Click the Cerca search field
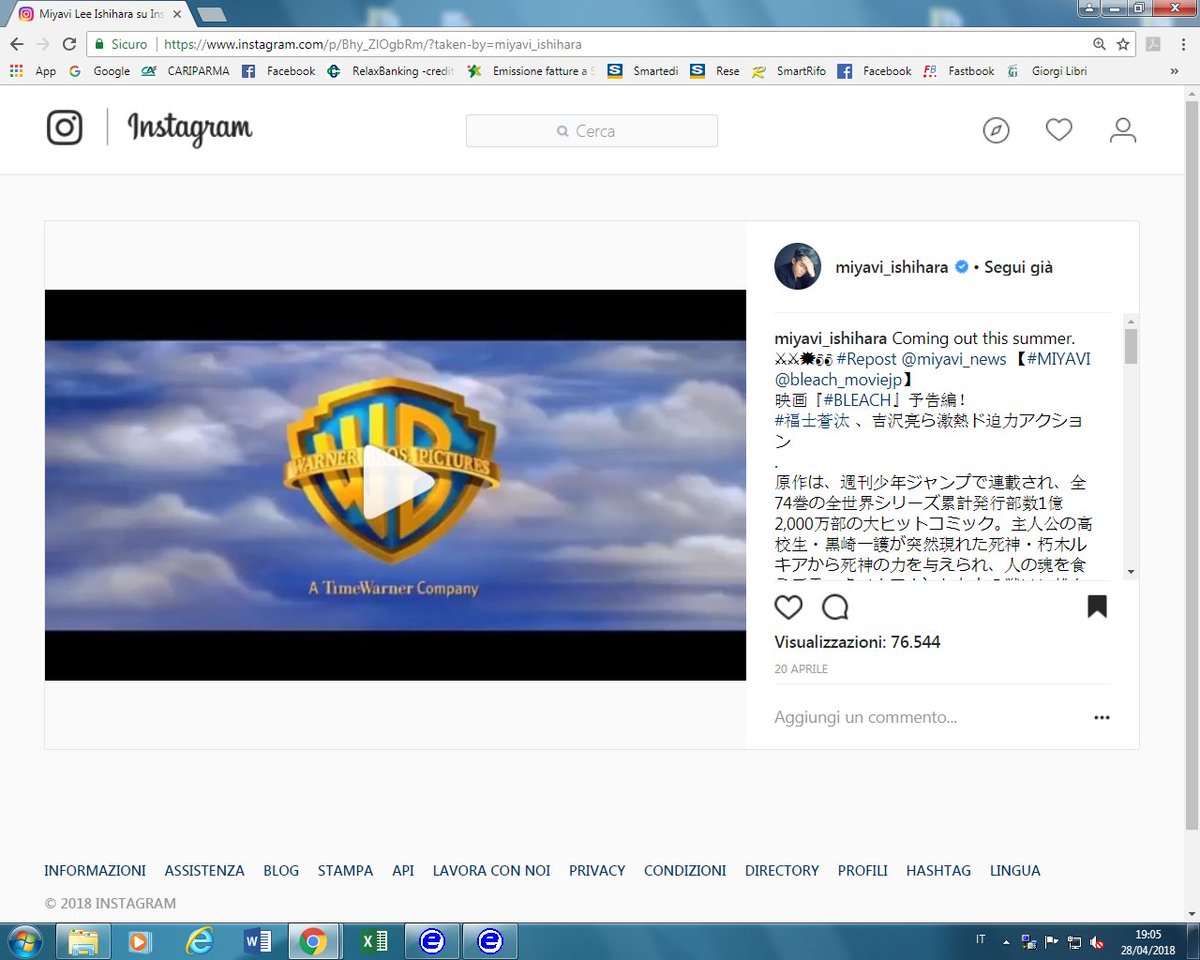 coord(592,131)
